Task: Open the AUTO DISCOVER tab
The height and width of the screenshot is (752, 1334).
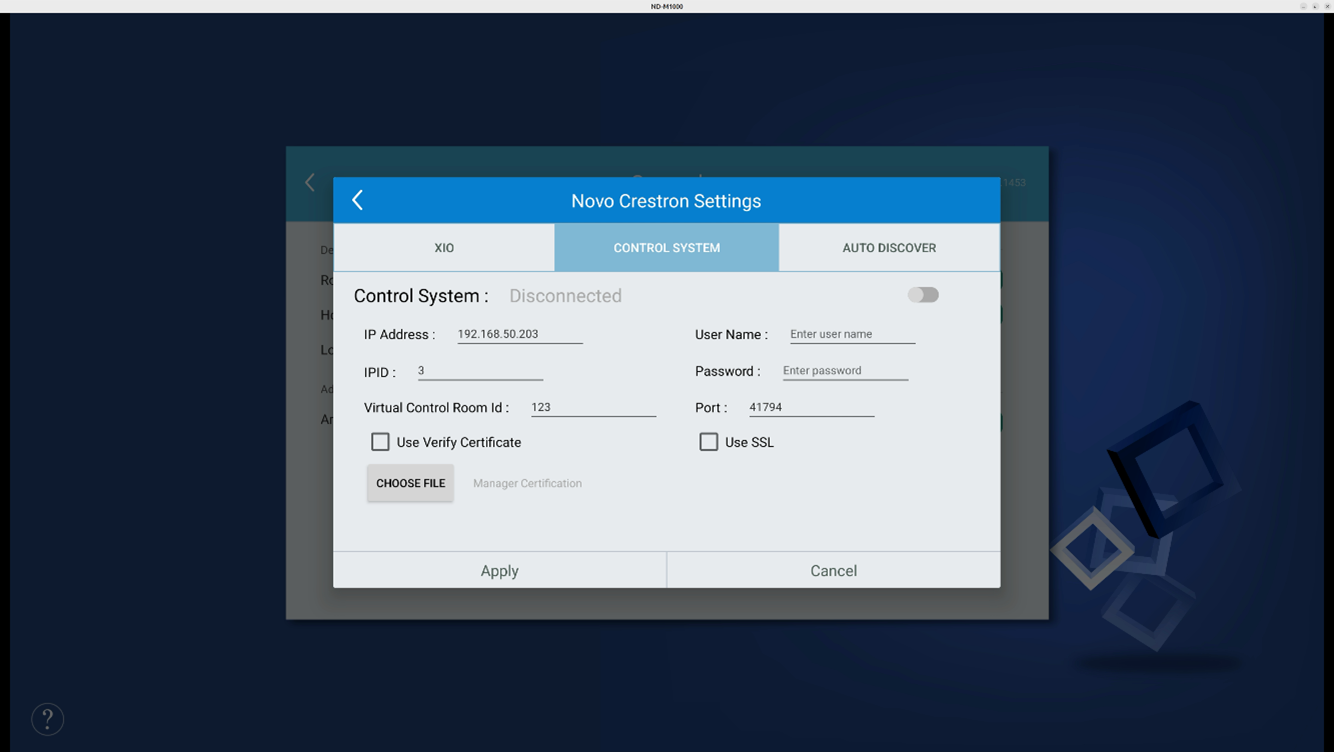Action: pyautogui.click(x=889, y=248)
